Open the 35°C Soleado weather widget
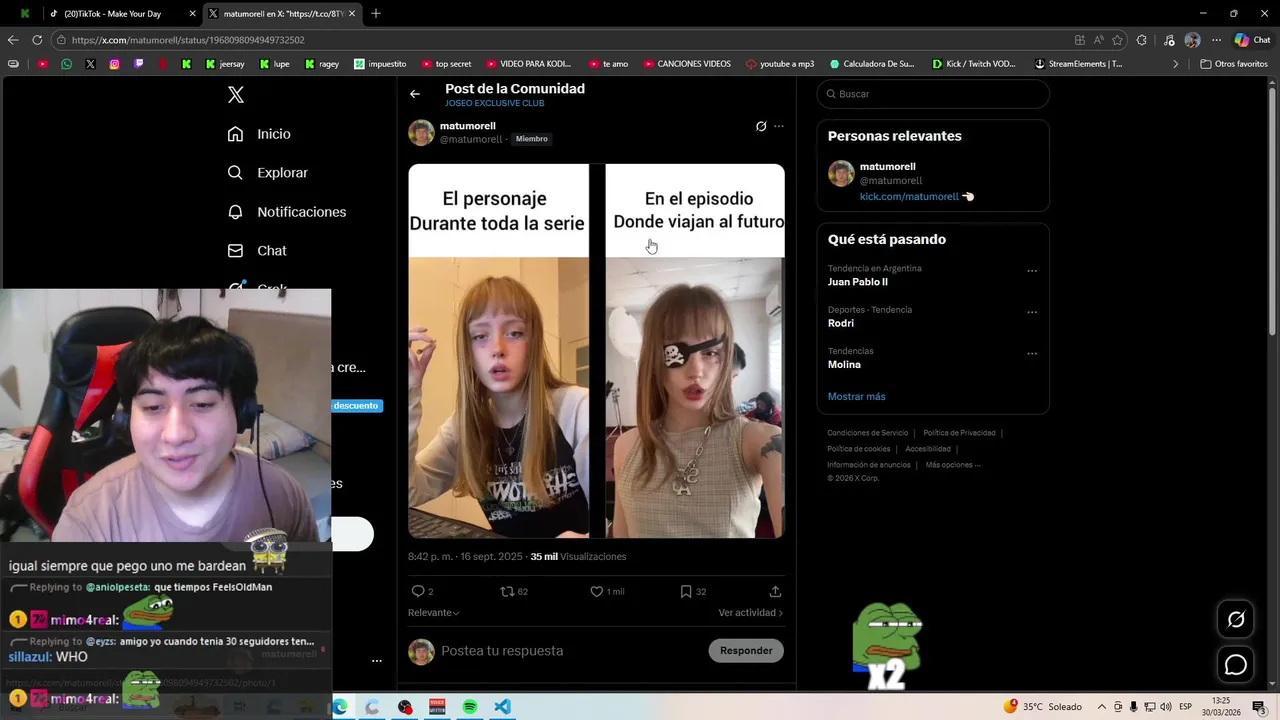This screenshot has width=1280, height=720. pyautogui.click(x=1043, y=707)
